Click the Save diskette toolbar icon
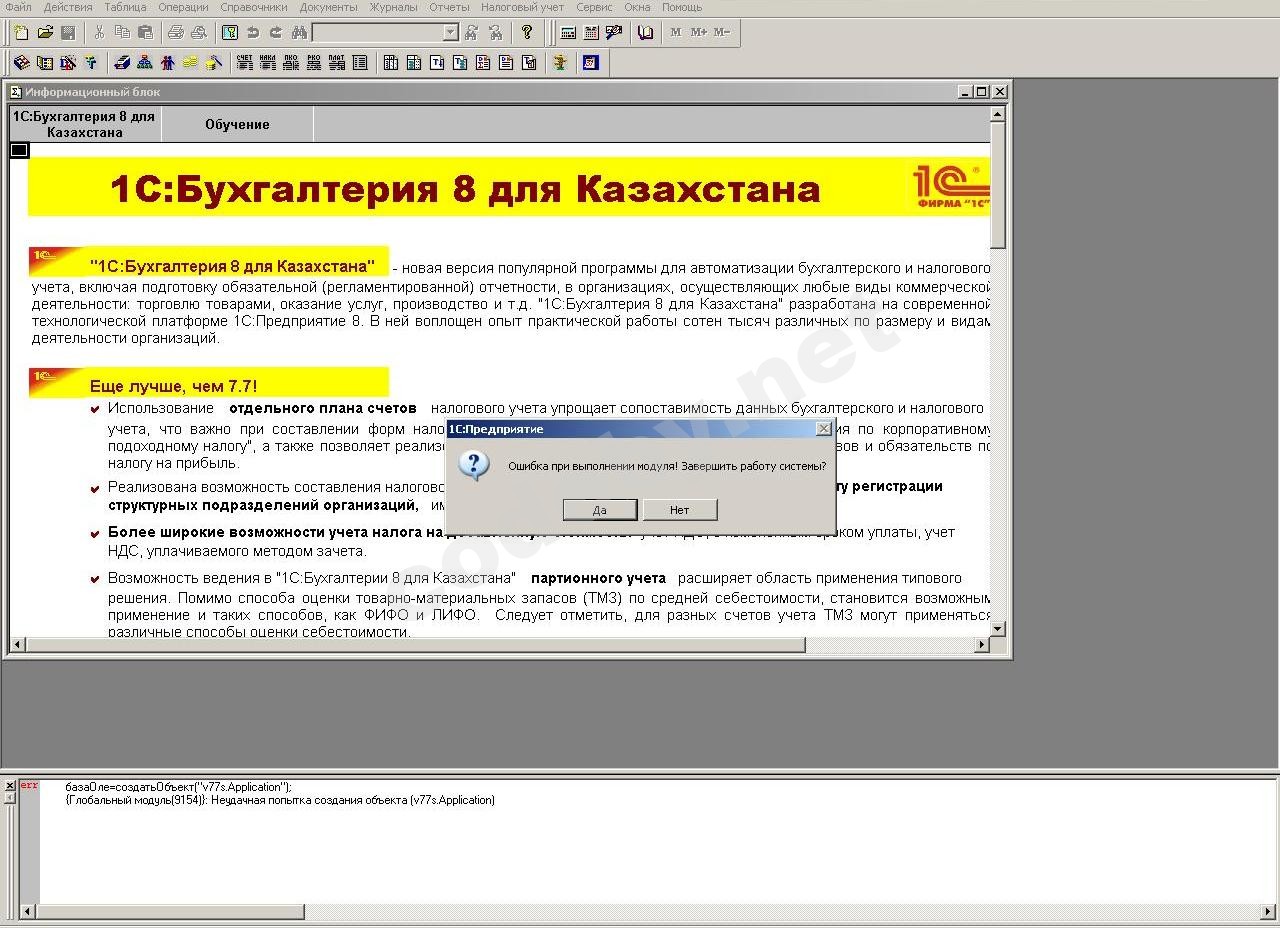Viewport: 1280px width, 928px height. [x=68, y=32]
